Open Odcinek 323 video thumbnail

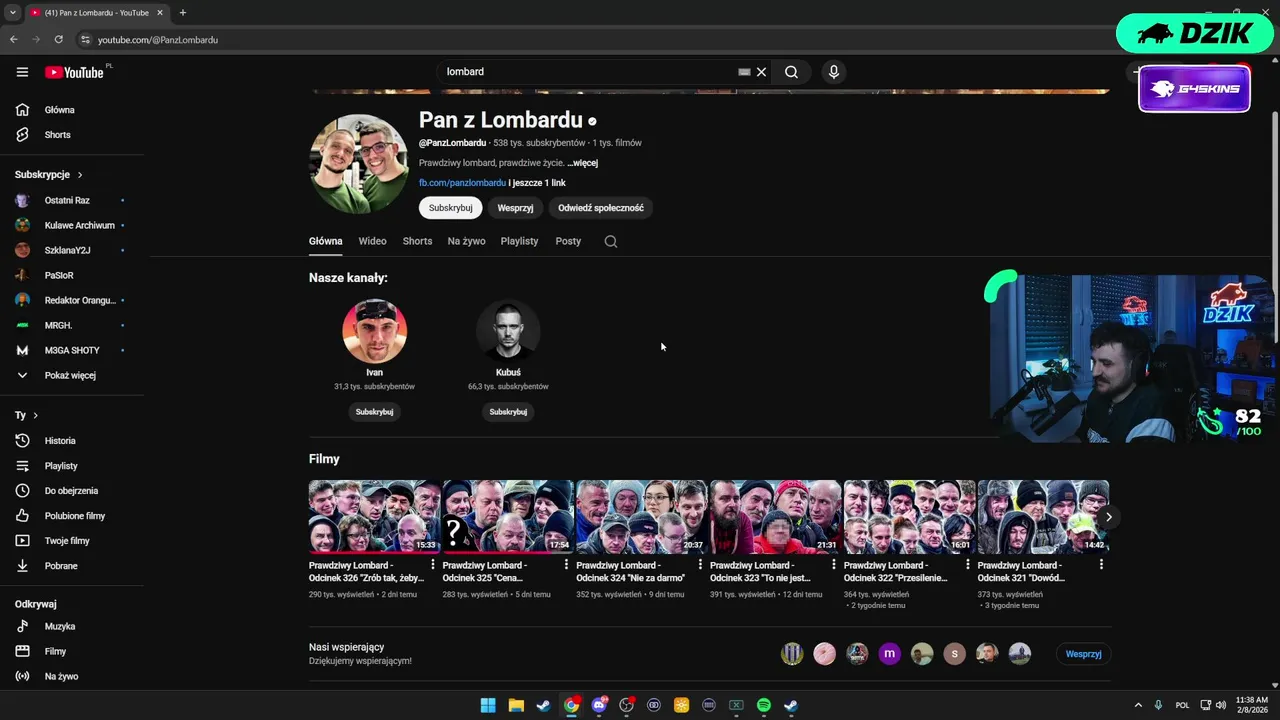[775, 517]
